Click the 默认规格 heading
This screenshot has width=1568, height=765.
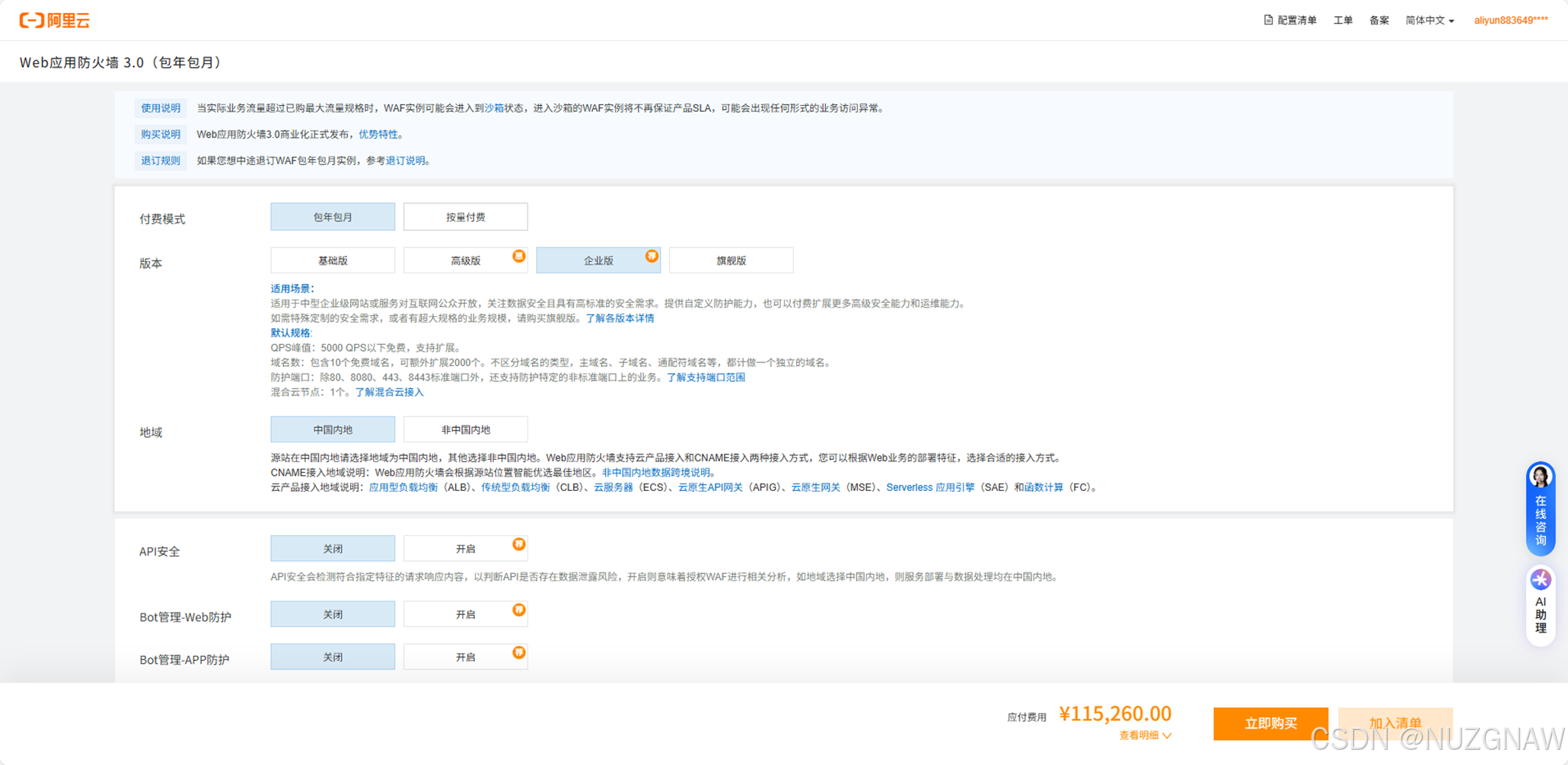292,333
